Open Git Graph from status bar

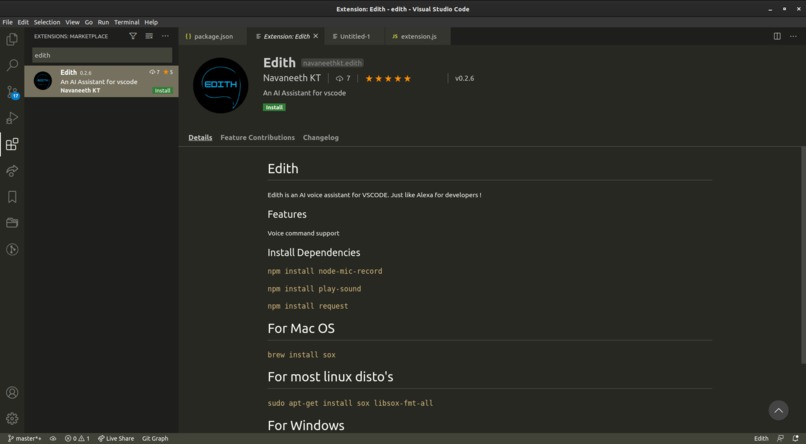[155, 438]
